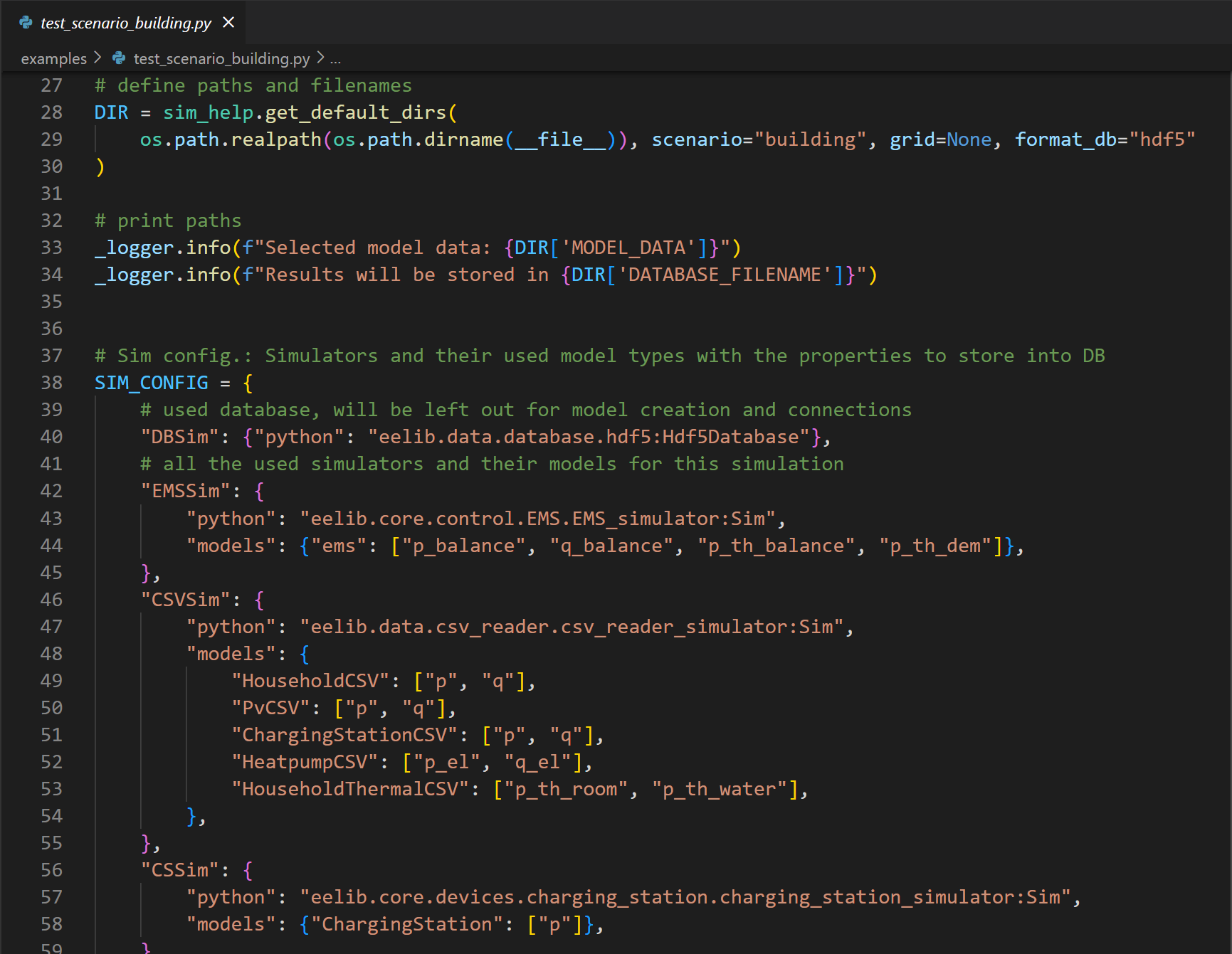Screen dimensions: 1232x954
Task: Click the __file__ reference on line 29
Action: (560, 139)
